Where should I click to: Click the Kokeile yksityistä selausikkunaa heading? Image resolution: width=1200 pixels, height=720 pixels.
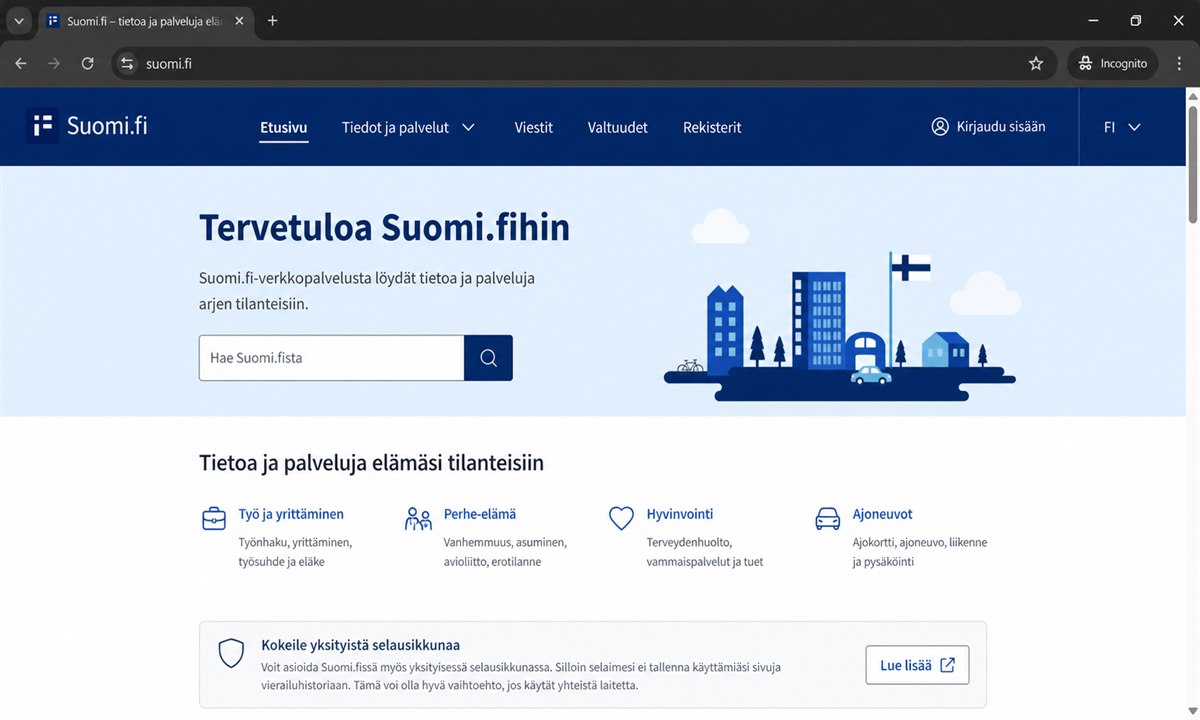[361, 645]
